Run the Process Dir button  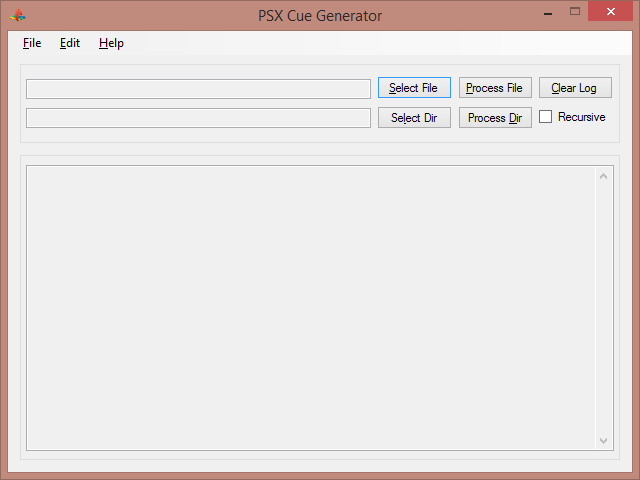coord(495,118)
